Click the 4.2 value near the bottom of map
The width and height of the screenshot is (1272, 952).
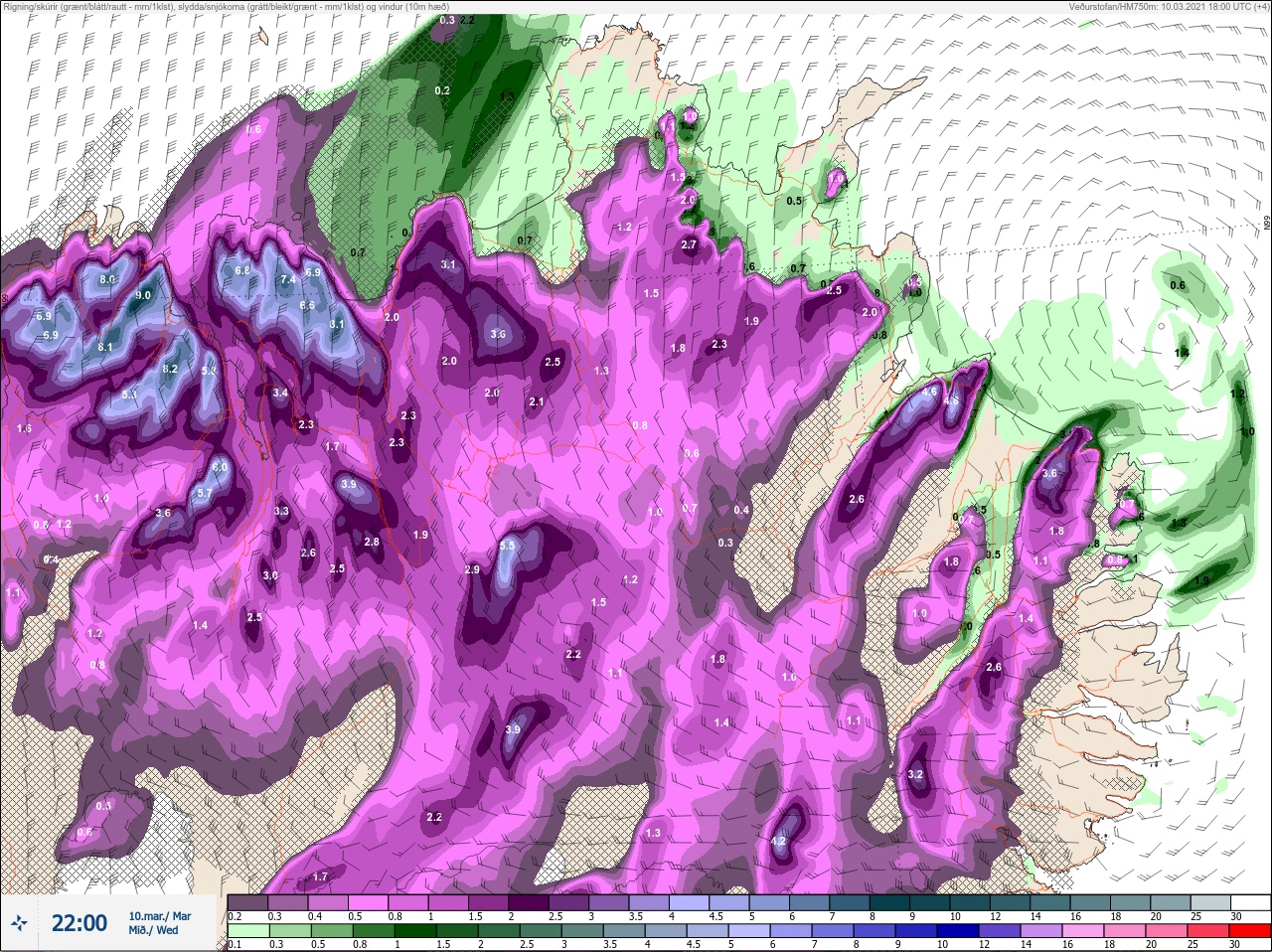click(778, 842)
